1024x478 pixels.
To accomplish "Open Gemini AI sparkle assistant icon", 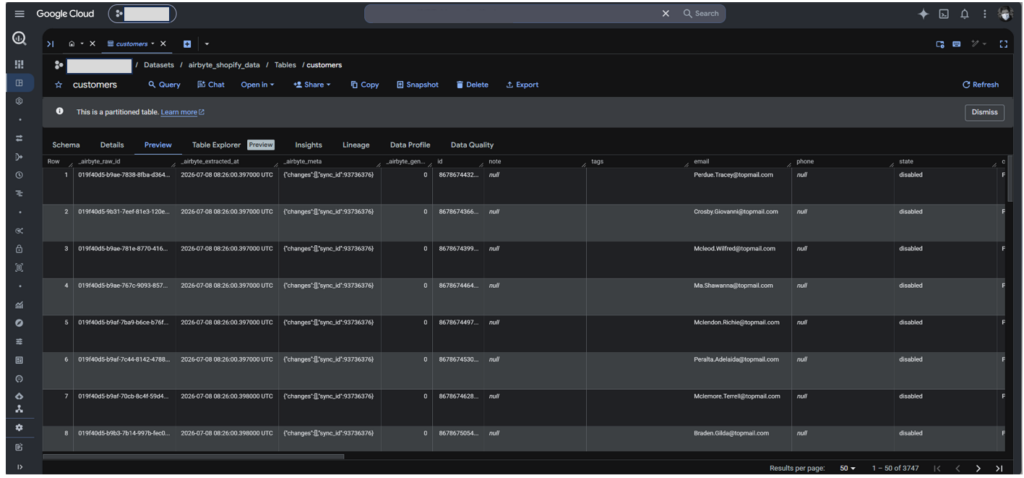I will [923, 14].
